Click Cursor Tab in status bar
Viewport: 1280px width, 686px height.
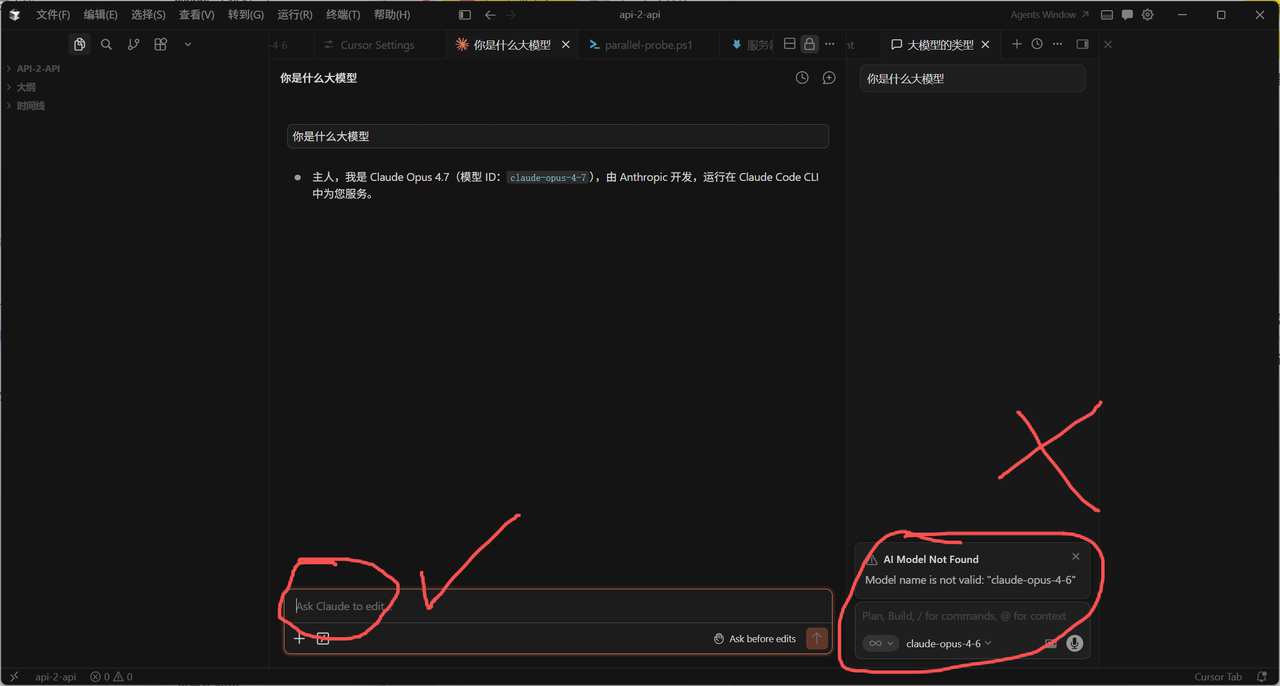1218,677
